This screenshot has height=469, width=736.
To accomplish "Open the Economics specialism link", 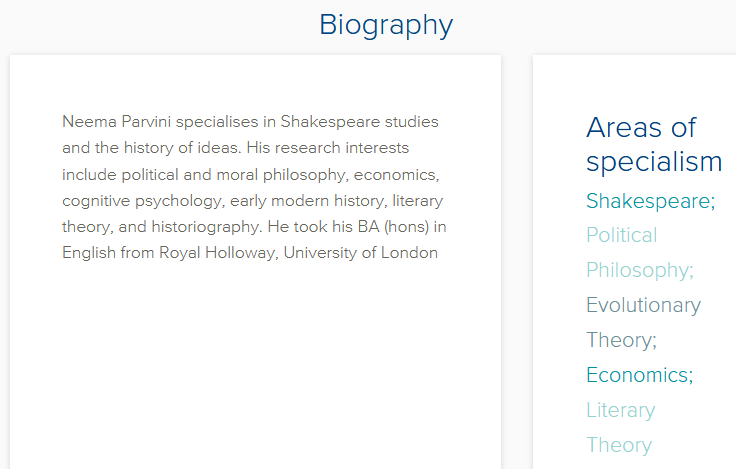I will [x=637, y=375].
